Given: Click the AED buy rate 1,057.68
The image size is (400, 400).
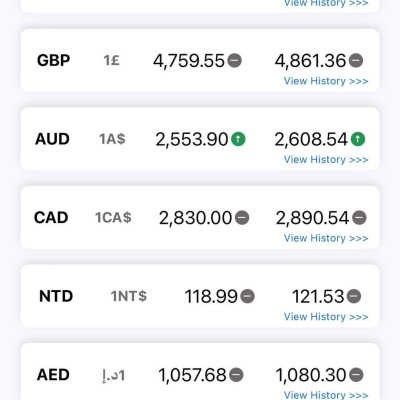Looking at the screenshot, I should (x=192, y=375).
